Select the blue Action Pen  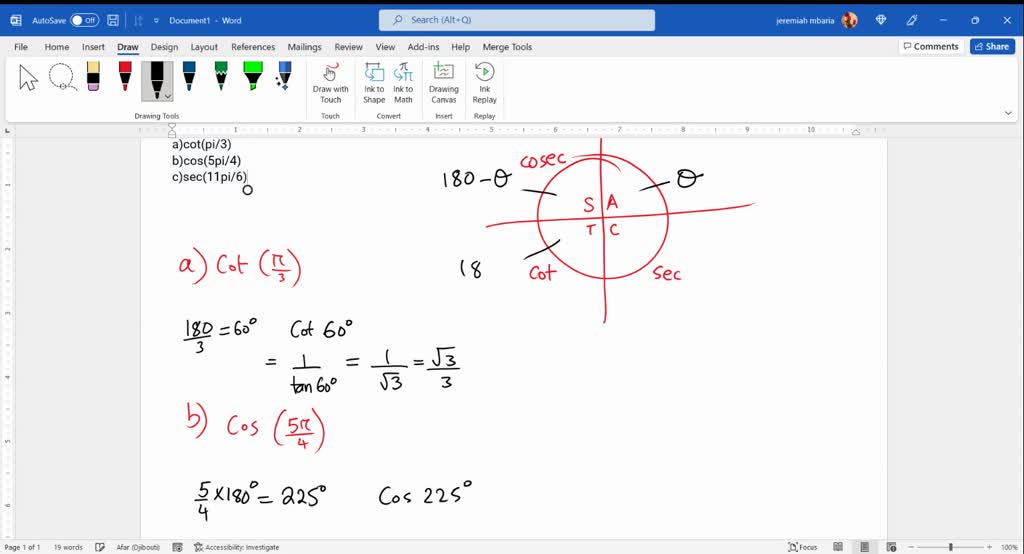click(x=284, y=76)
